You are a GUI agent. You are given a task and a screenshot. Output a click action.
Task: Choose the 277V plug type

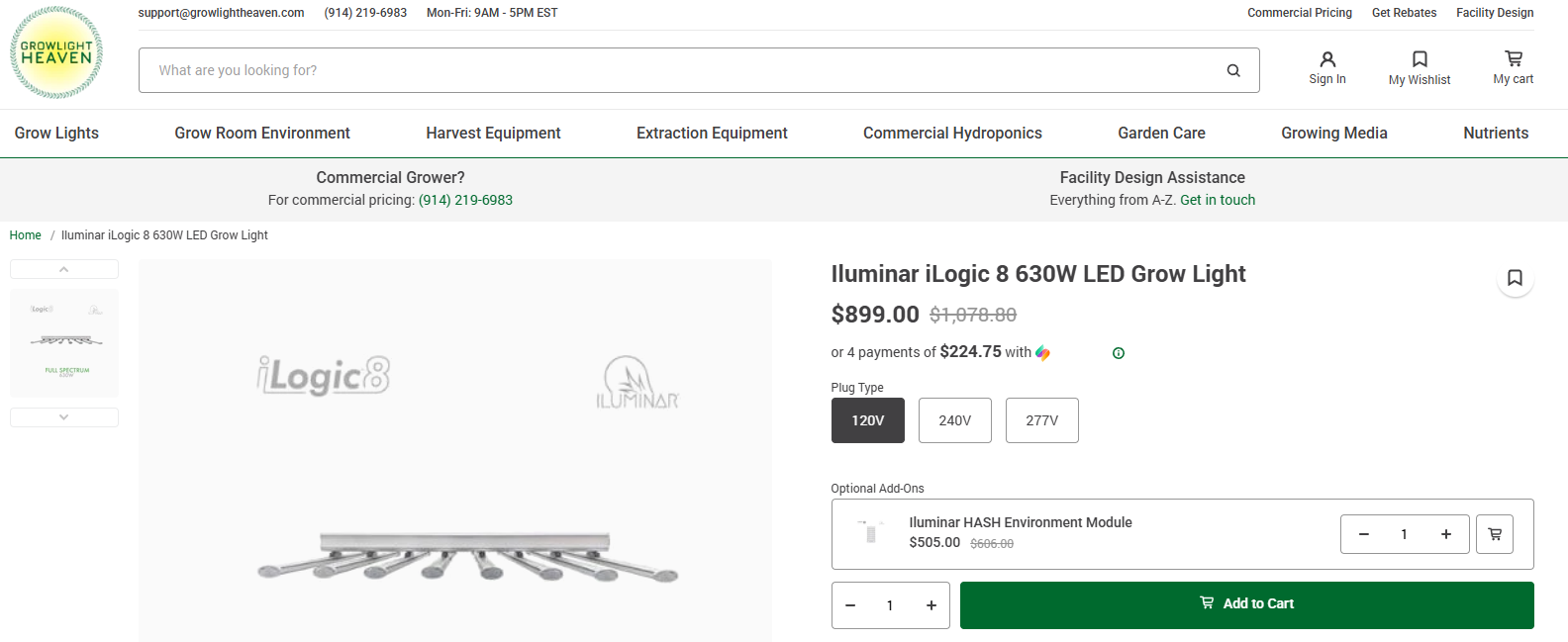1041,420
